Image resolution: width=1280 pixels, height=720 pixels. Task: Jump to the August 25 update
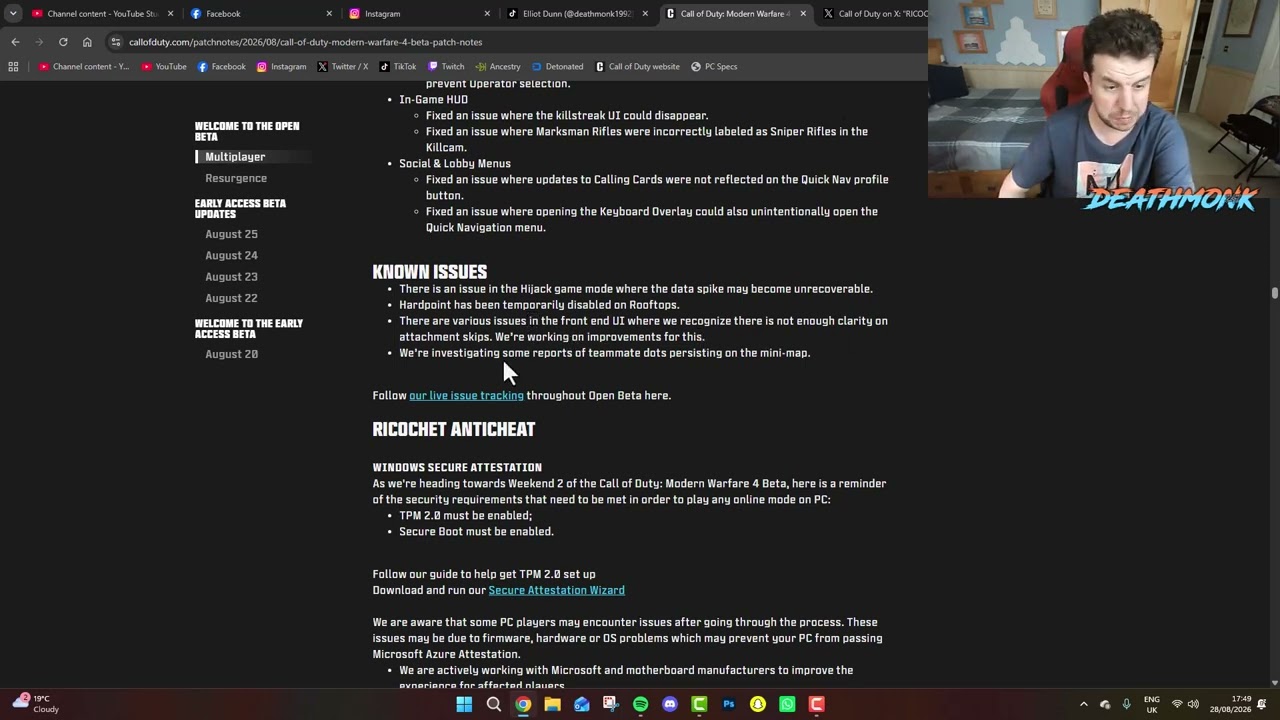231,234
